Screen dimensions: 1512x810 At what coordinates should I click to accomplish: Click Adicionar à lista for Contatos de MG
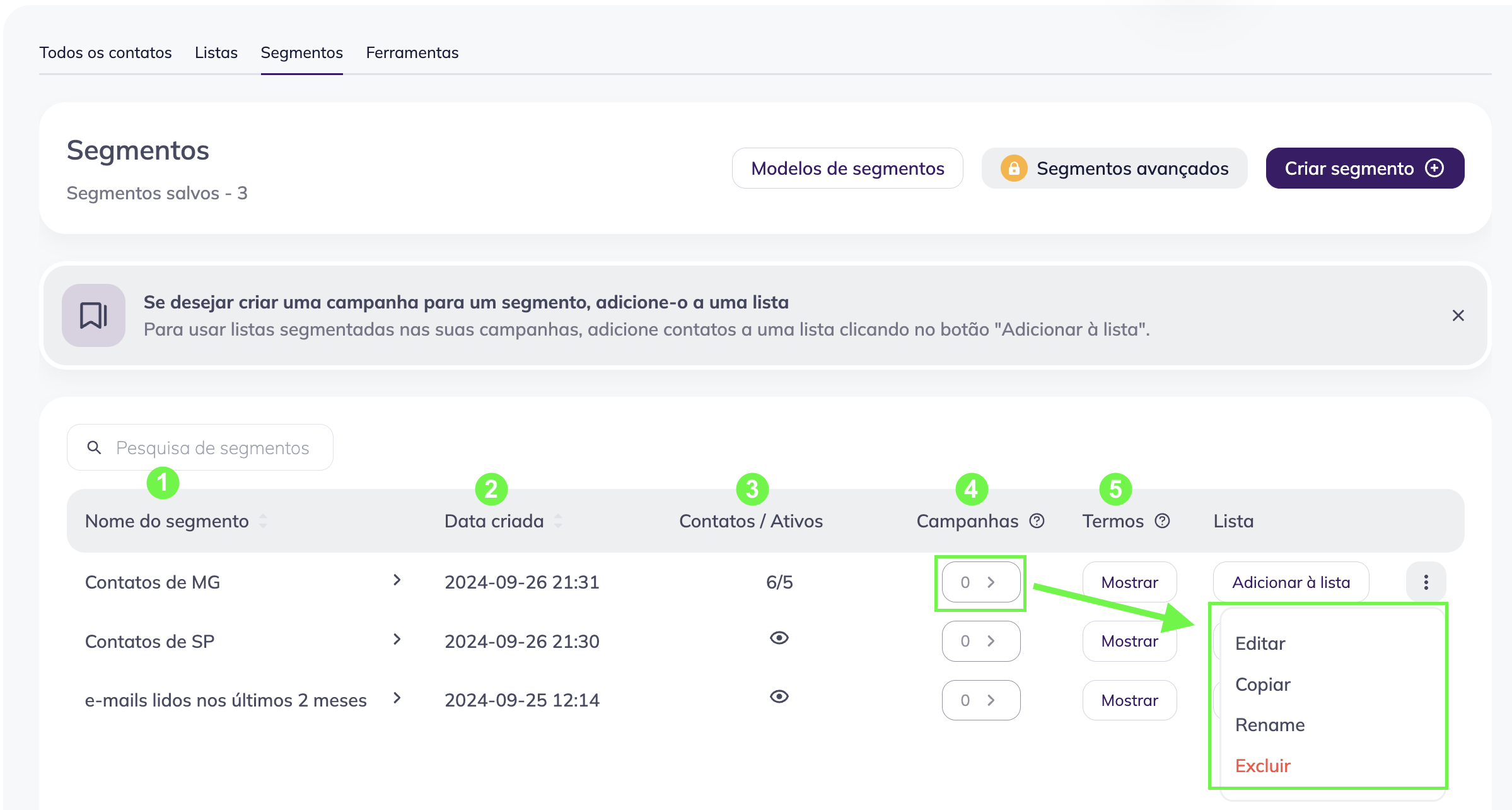(1291, 582)
